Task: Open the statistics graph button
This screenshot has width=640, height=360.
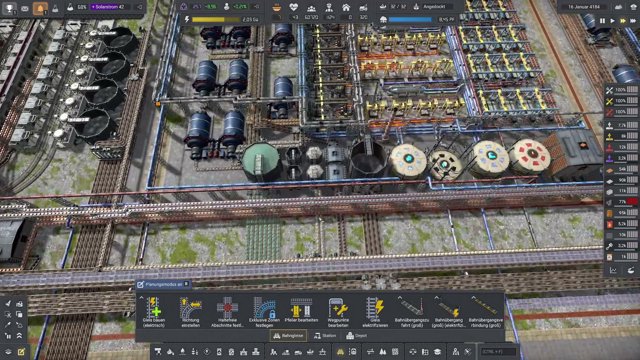Action: 613,270
